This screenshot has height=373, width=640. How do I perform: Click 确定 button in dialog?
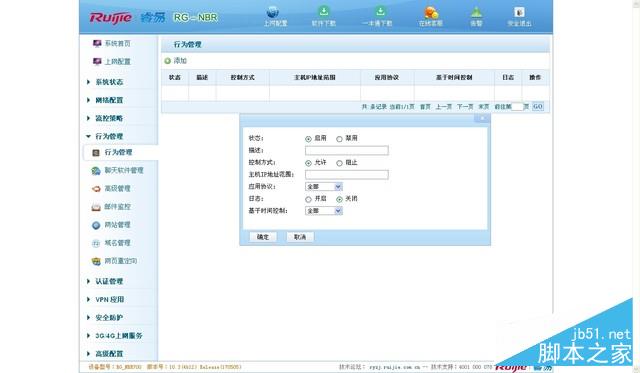[263, 237]
